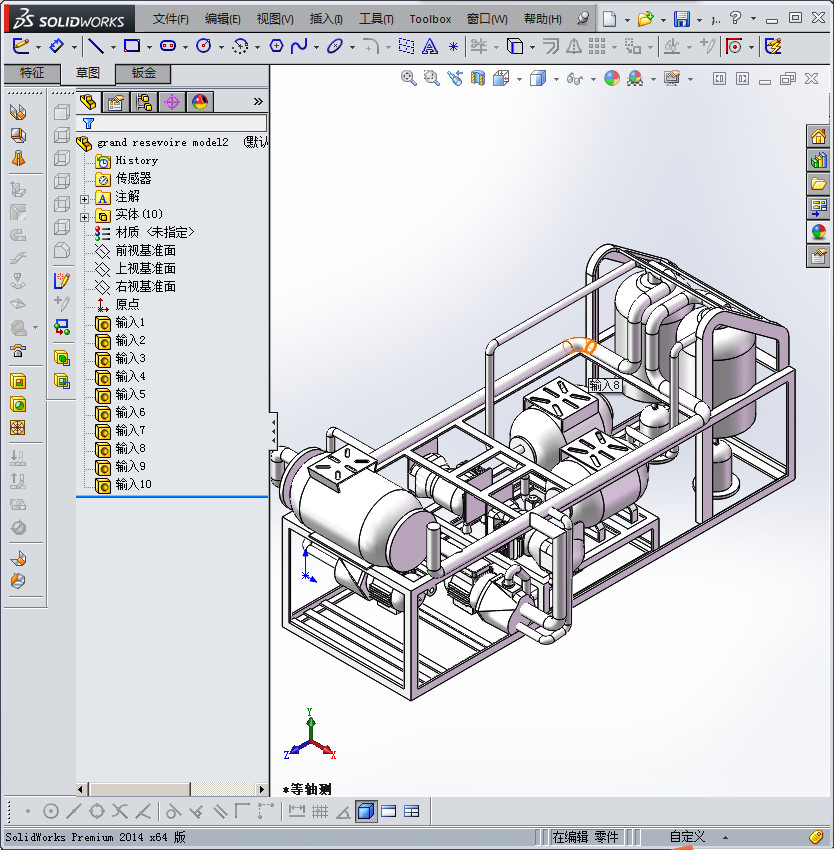Click the Smart Dimension tool

[x=56, y=47]
